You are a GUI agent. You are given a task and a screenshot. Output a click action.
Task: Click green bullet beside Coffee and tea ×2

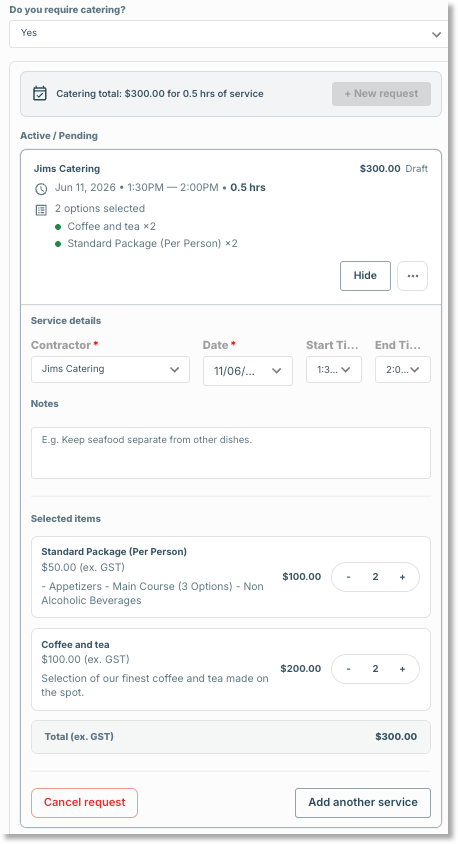coord(58,227)
